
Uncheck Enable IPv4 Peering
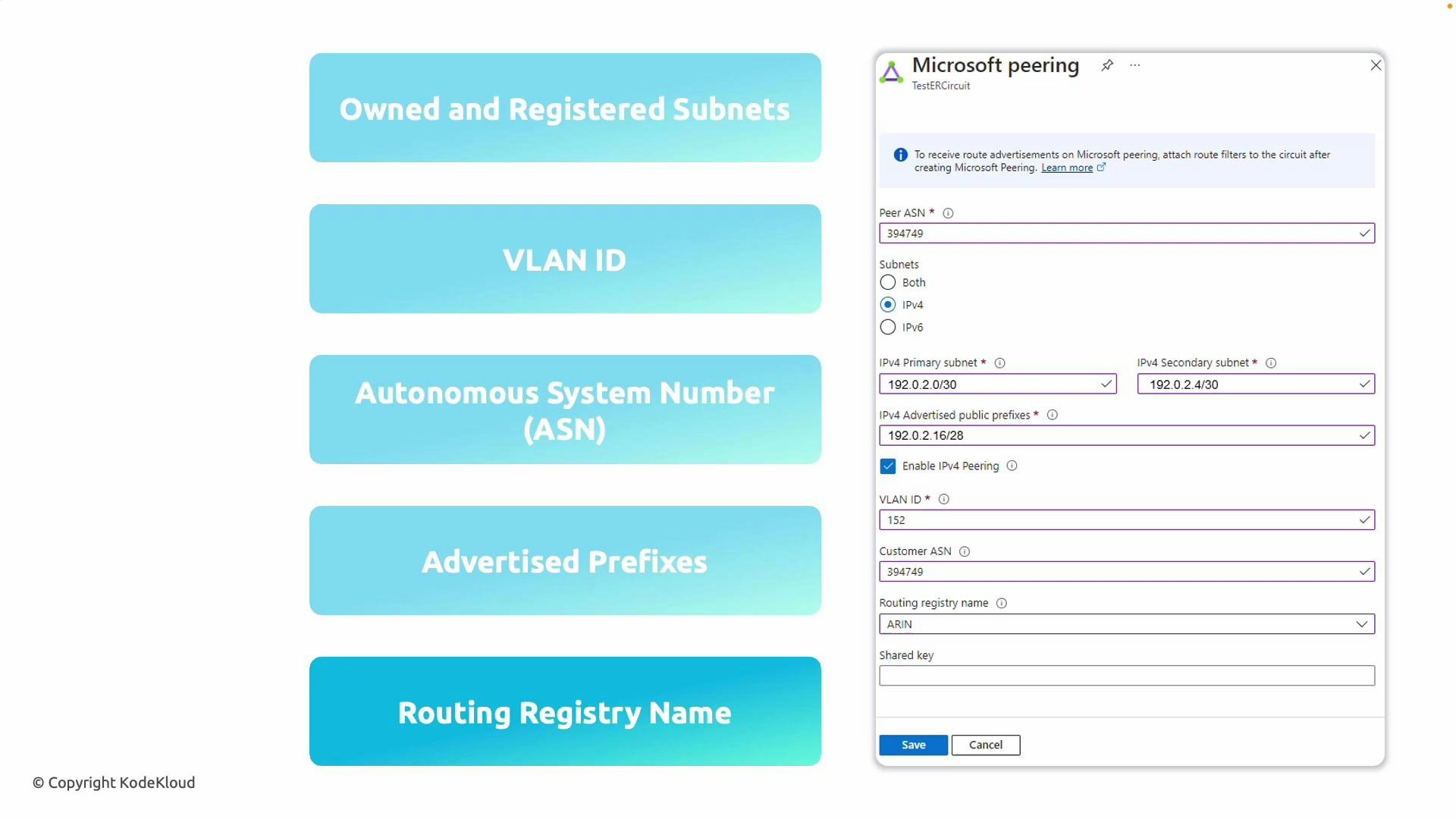coord(887,466)
